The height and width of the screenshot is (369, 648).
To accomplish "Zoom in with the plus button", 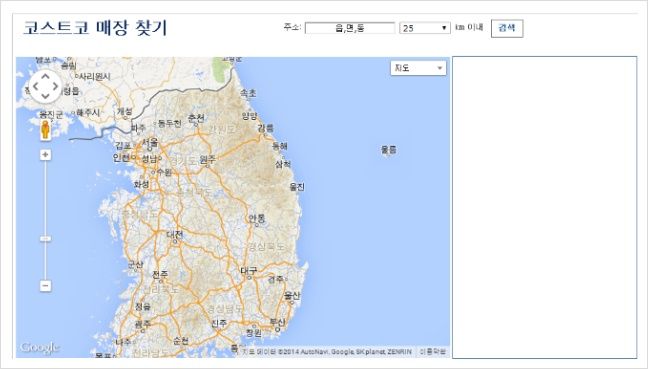I will 45,155.
